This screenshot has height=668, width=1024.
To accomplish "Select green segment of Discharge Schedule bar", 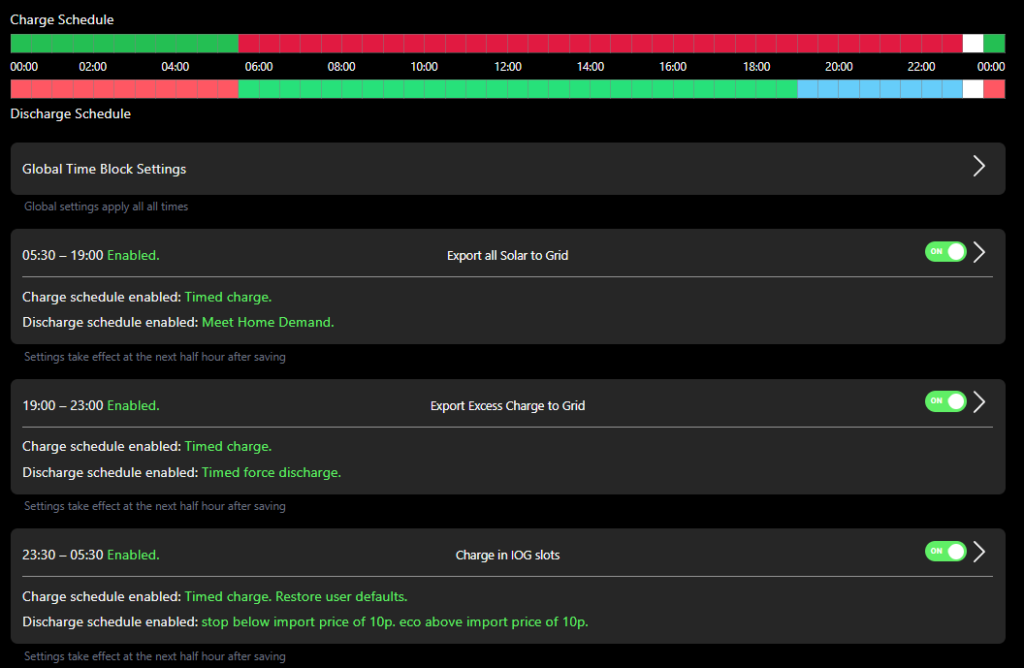I will [x=517, y=89].
